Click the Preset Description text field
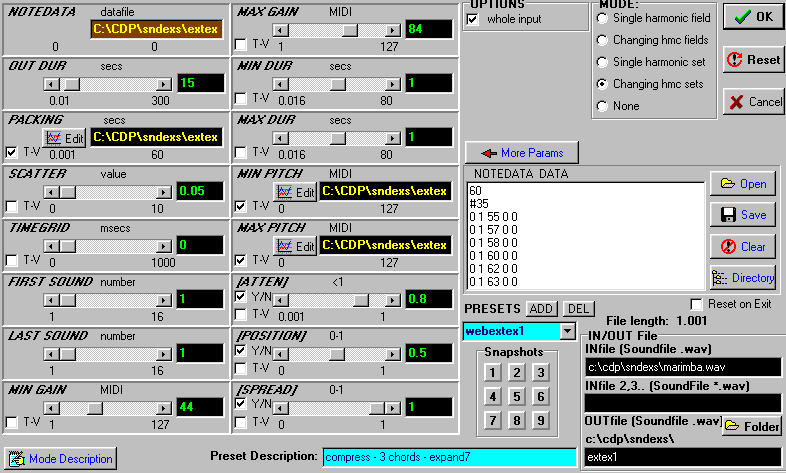The height and width of the screenshot is (473, 786). click(449, 457)
